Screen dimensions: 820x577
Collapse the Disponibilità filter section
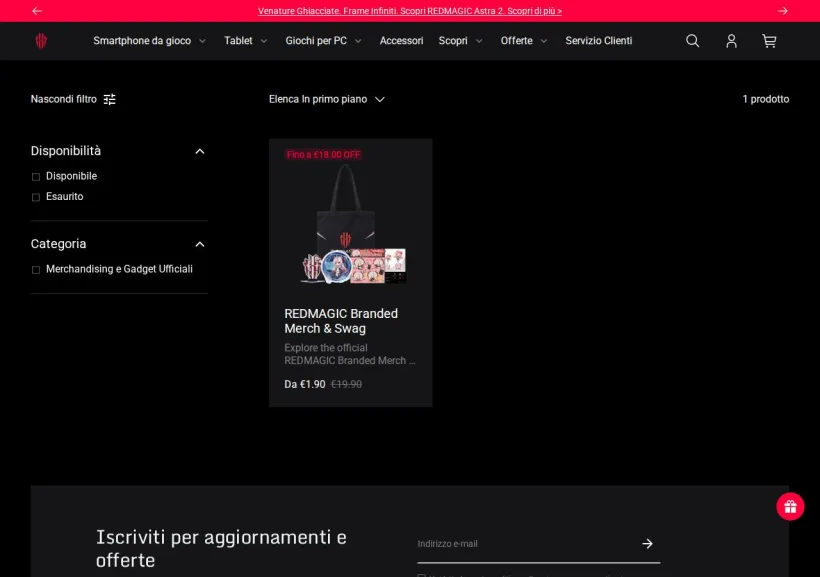click(x=200, y=151)
